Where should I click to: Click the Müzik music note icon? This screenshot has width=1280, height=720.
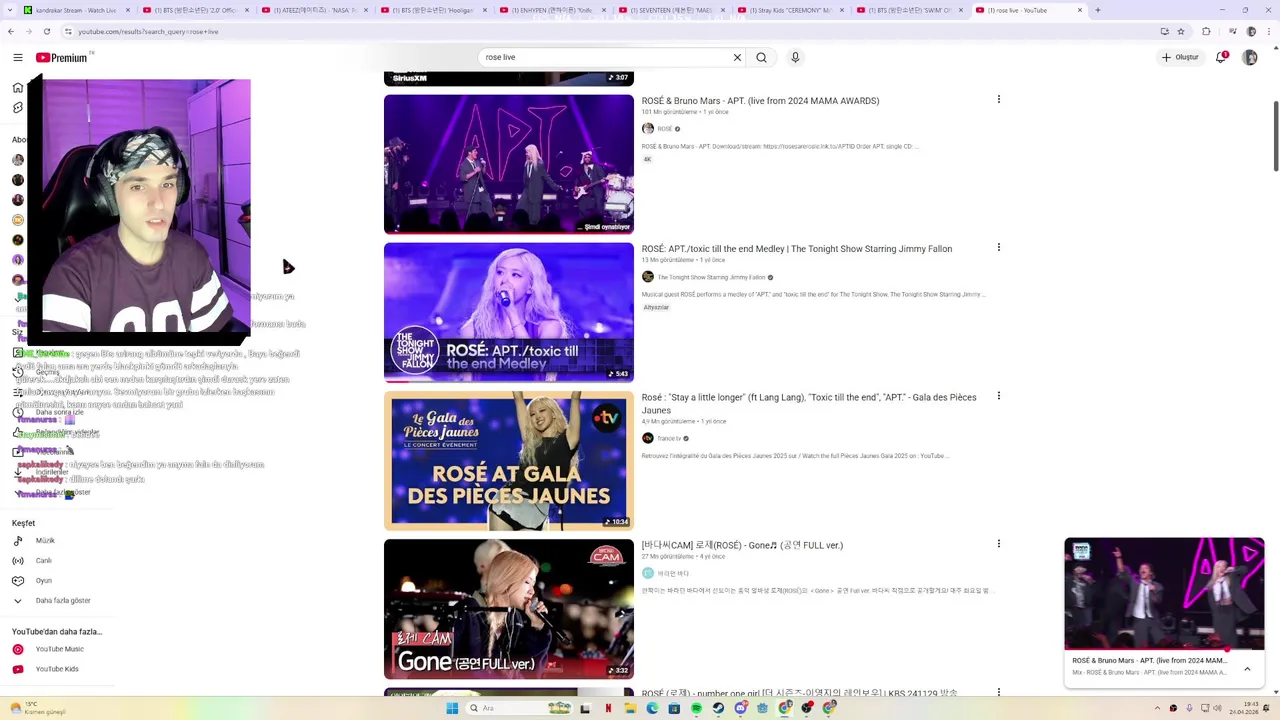pos(18,541)
